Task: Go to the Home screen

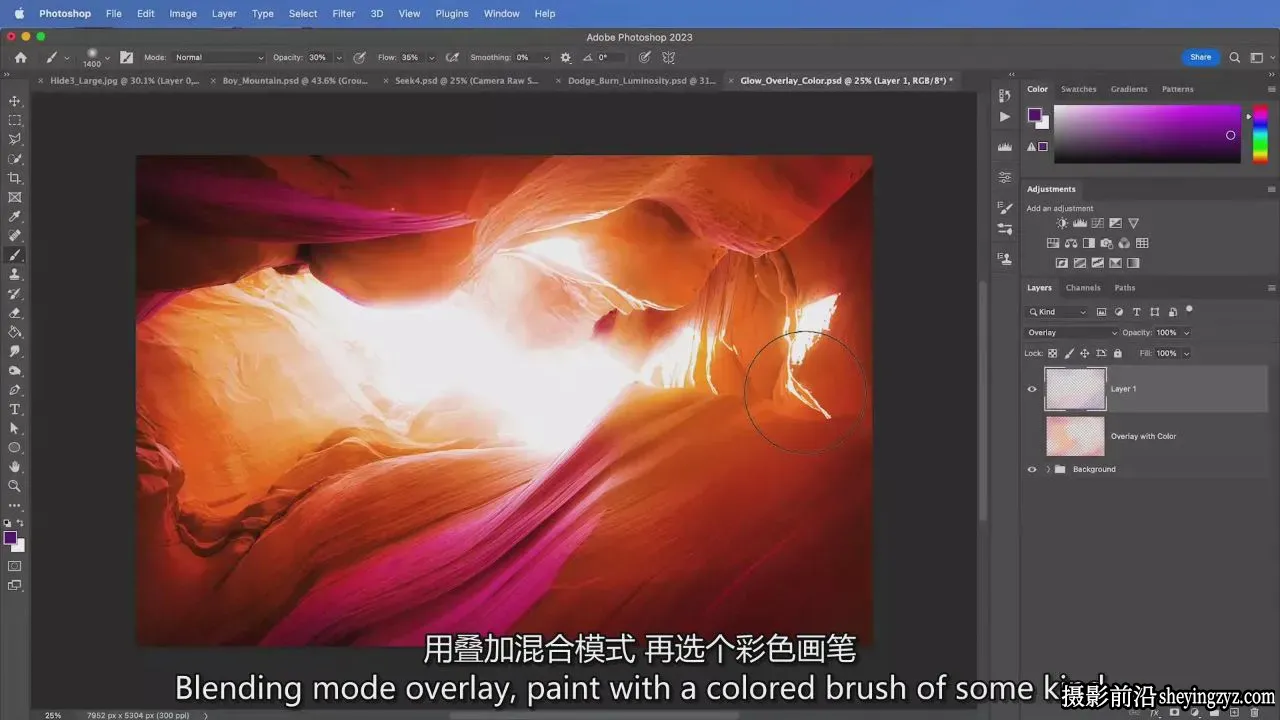Action: coord(20,58)
